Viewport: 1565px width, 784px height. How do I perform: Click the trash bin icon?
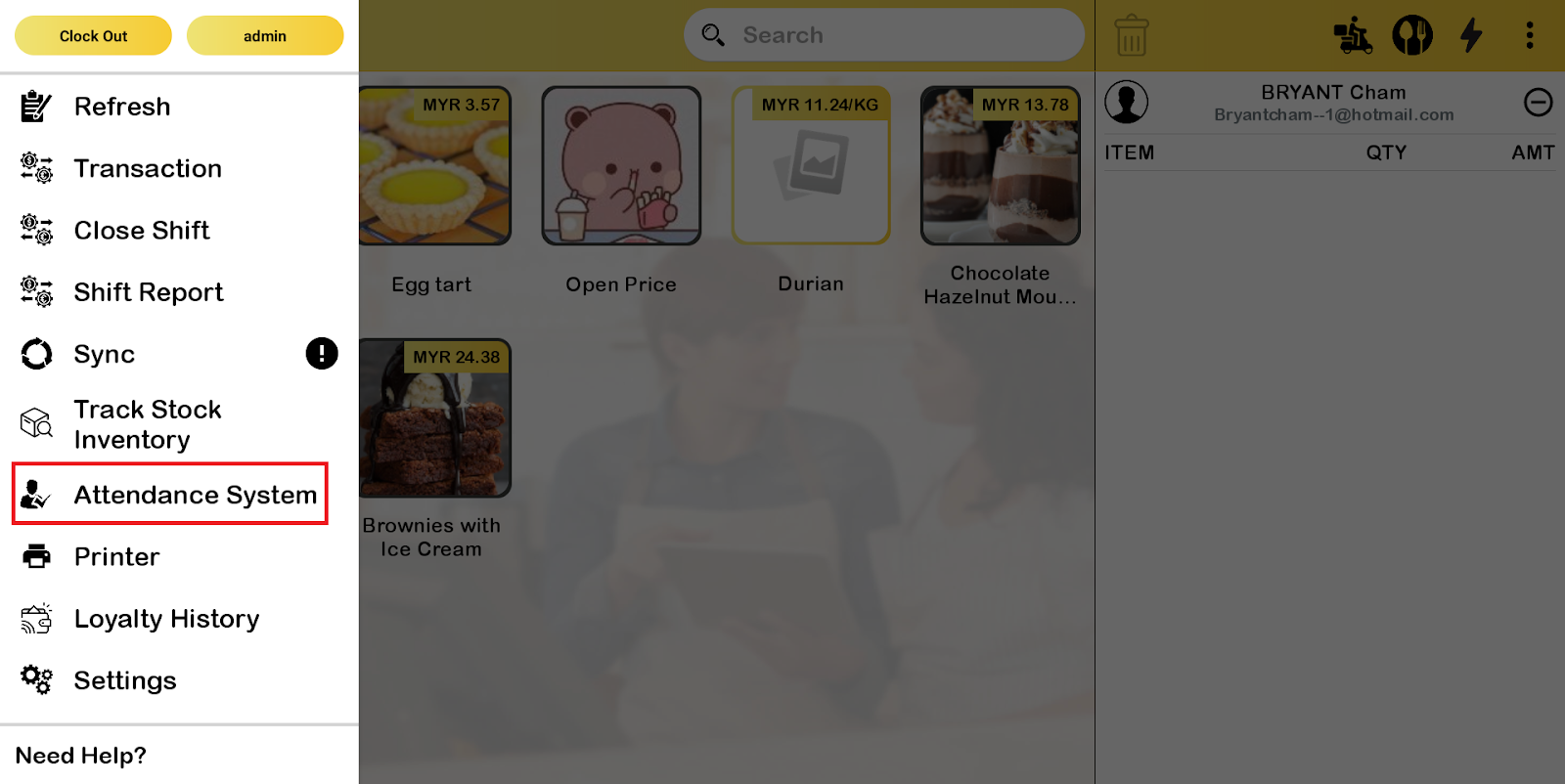coord(1132,36)
